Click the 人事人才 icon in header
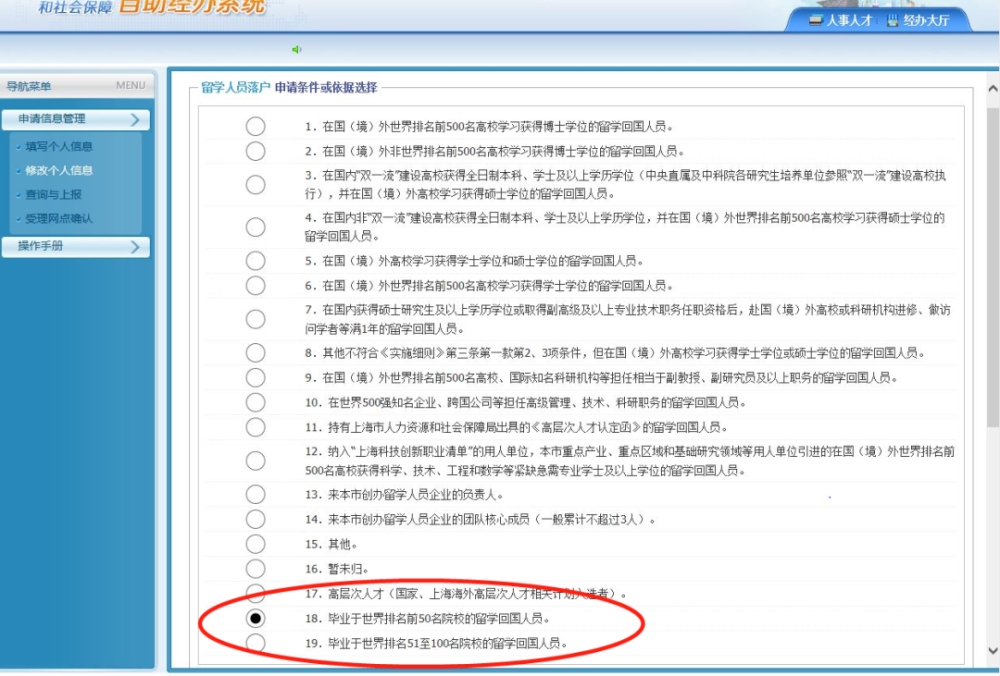1000x676 pixels. coord(816,20)
